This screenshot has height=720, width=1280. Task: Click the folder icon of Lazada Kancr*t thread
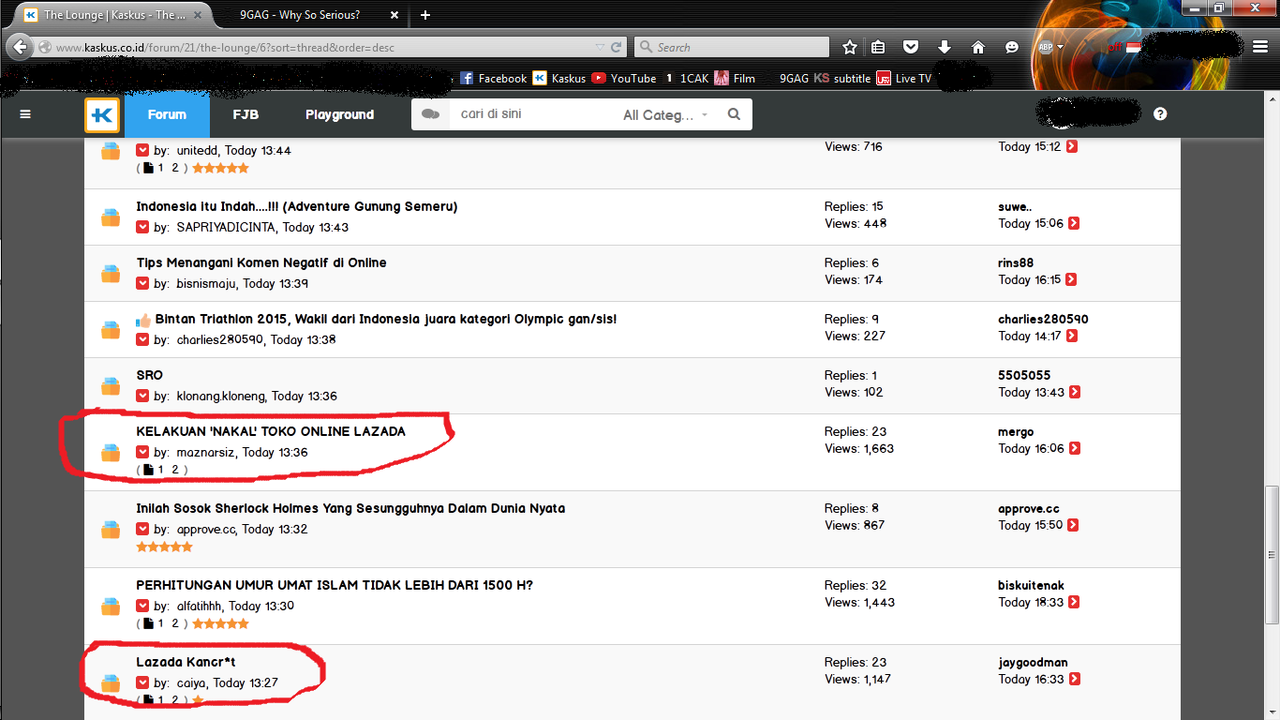111,683
